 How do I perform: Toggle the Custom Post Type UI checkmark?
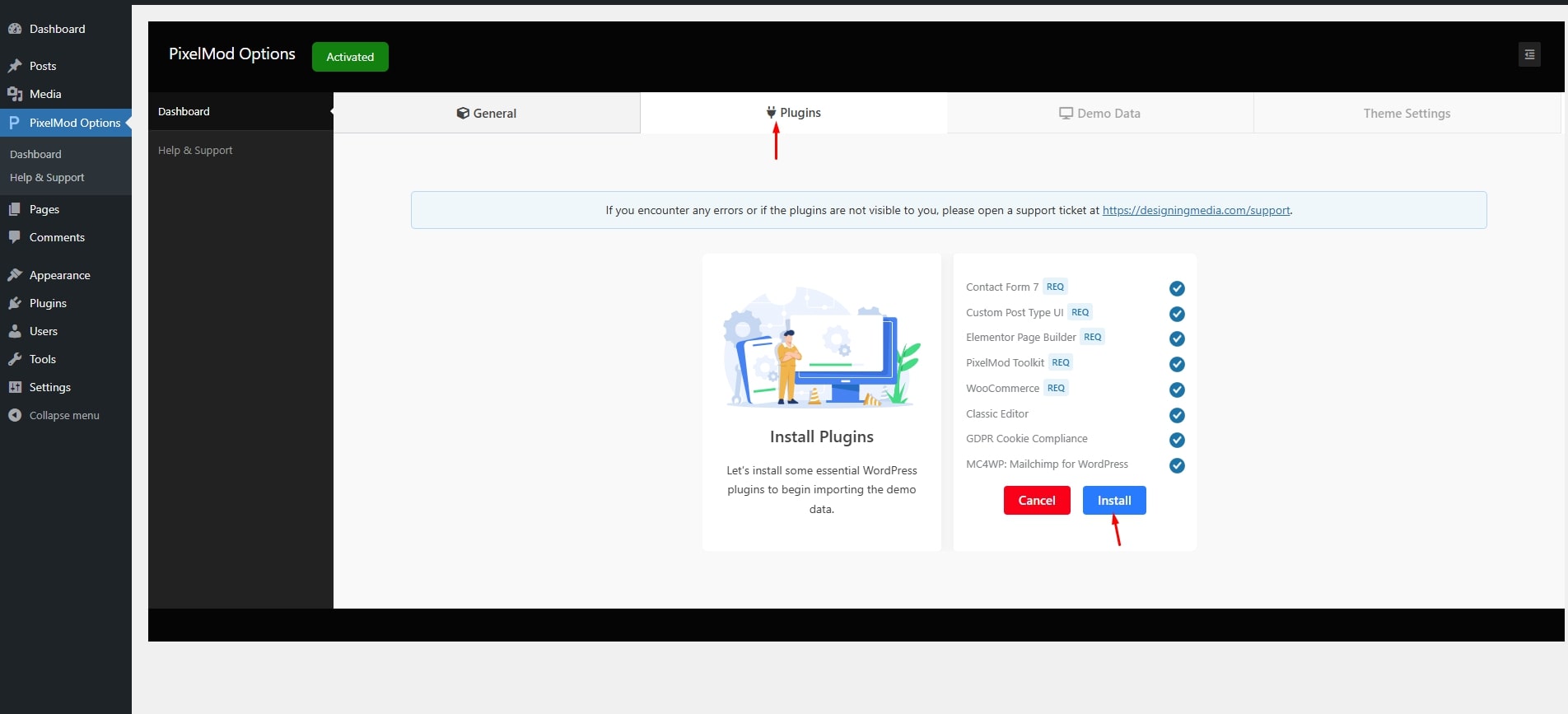pos(1177,314)
